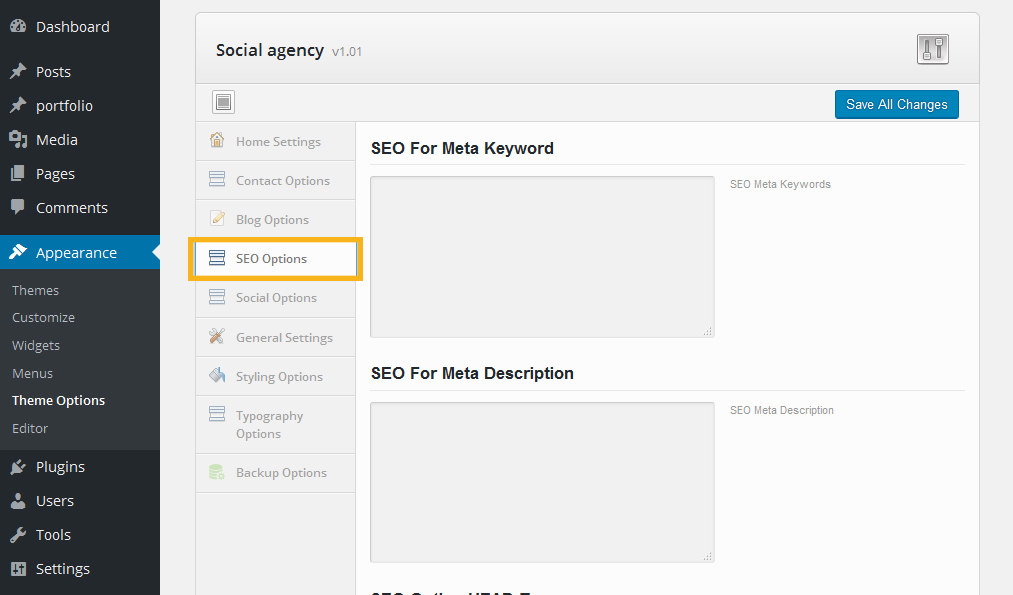Click the Typography Options list icon
Screen dimensions: 1013x595
coord(217,413)
